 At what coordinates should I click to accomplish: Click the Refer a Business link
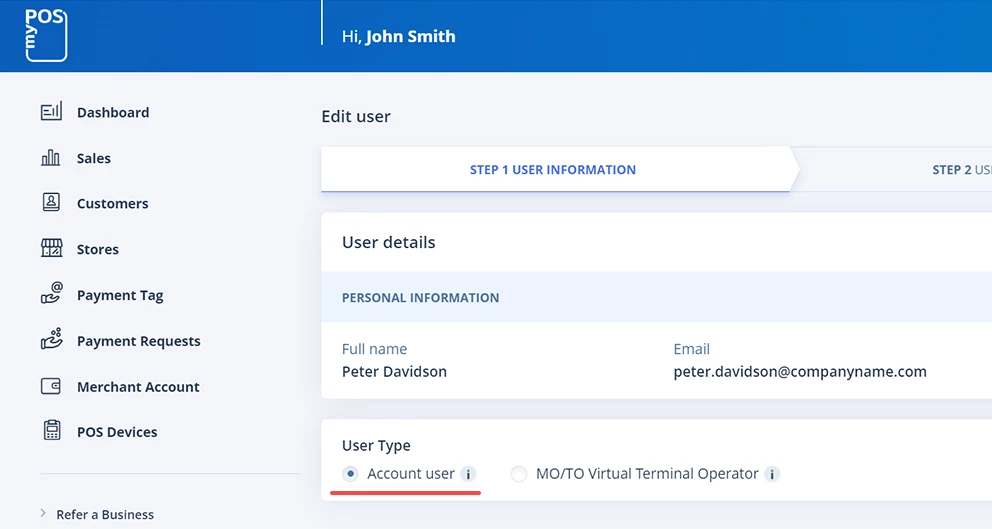point(105,514)
